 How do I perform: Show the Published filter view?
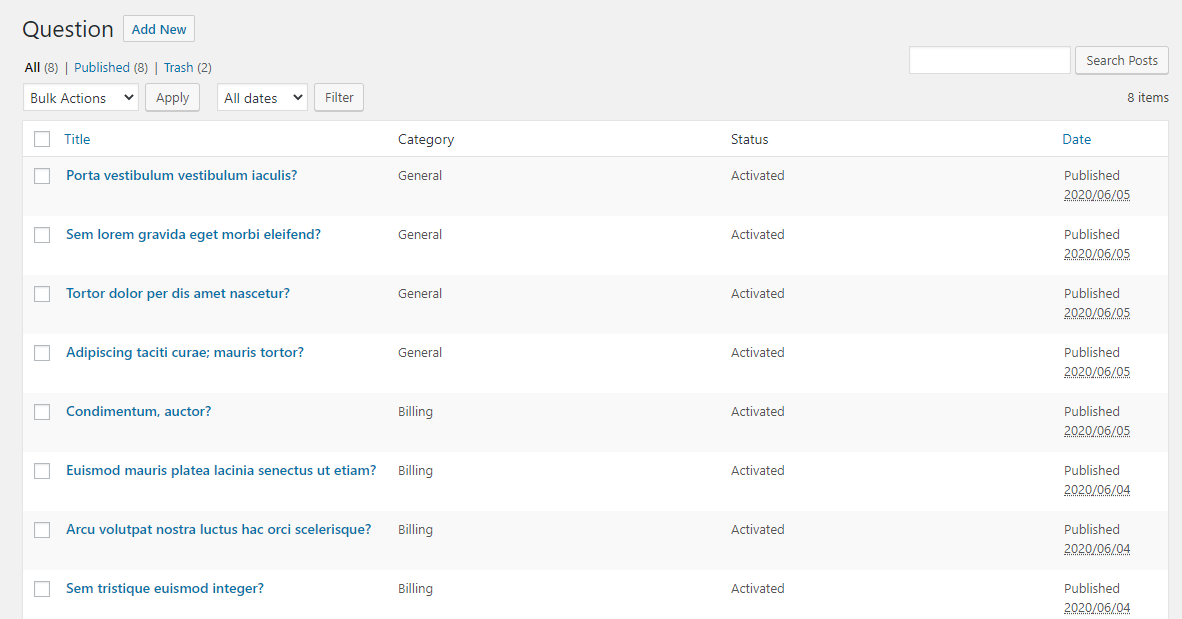[x=102, y=68]
